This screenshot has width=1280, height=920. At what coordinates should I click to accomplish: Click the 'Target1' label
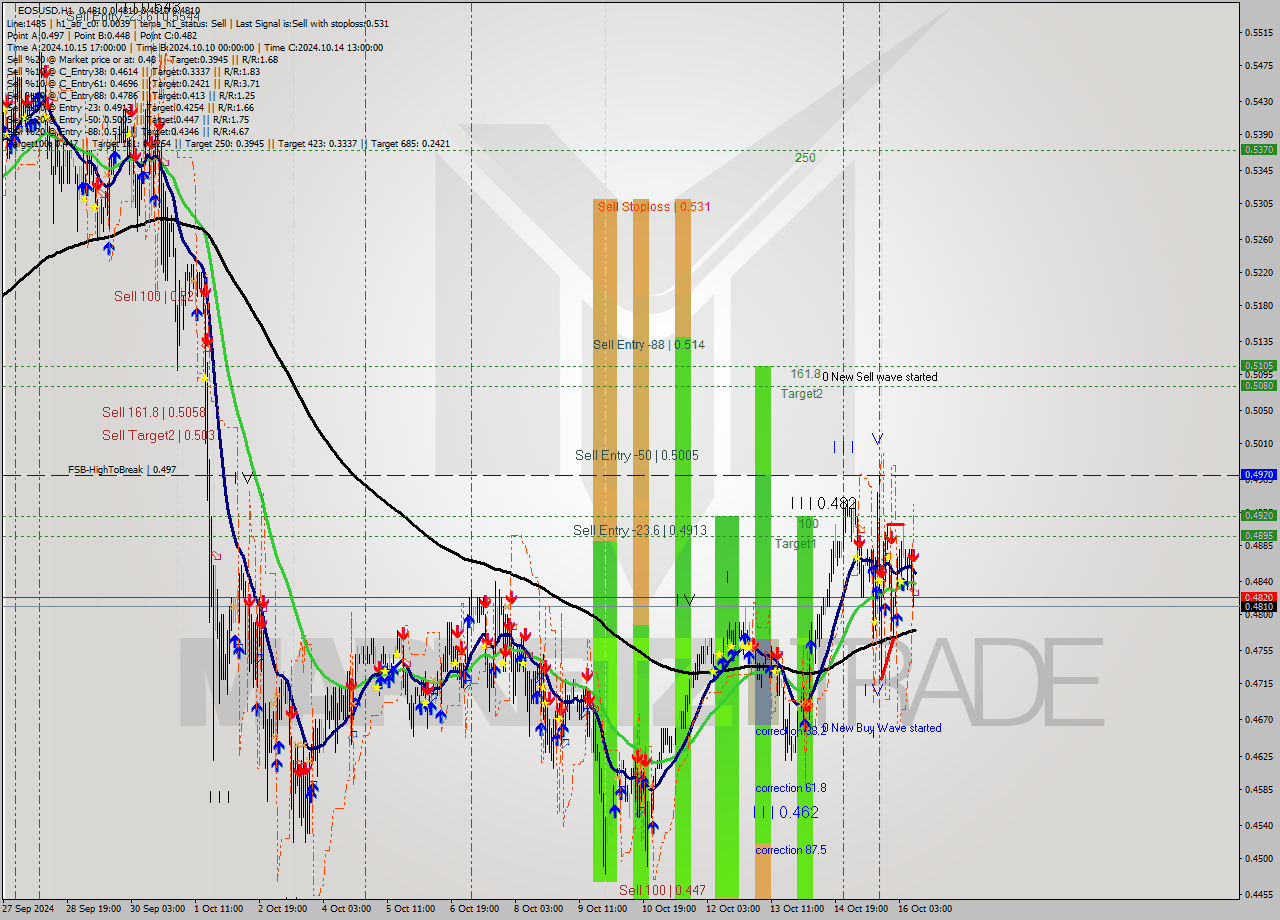(x=796, y=544)
